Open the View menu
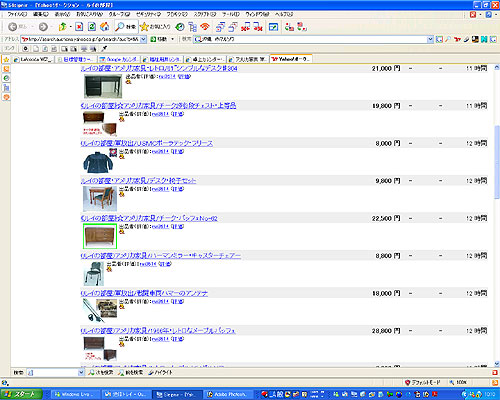This screenshot has width=500, height=400. click(x=62, y=14)
